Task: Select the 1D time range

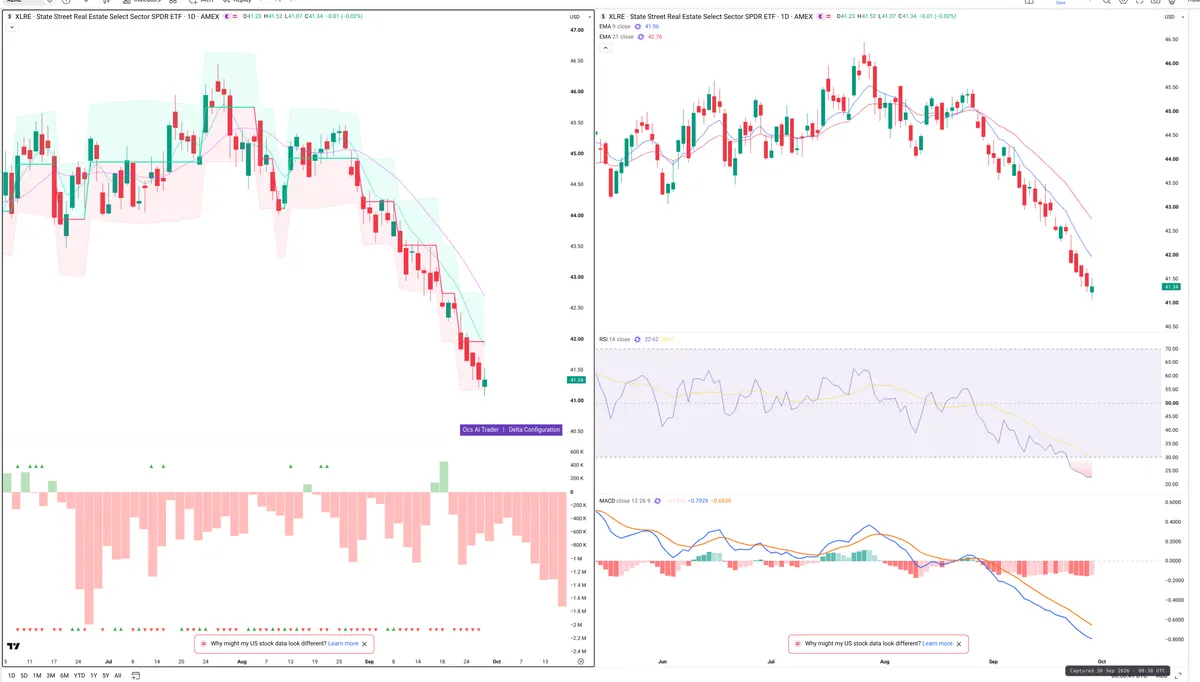Action: [x=10, y=676]
